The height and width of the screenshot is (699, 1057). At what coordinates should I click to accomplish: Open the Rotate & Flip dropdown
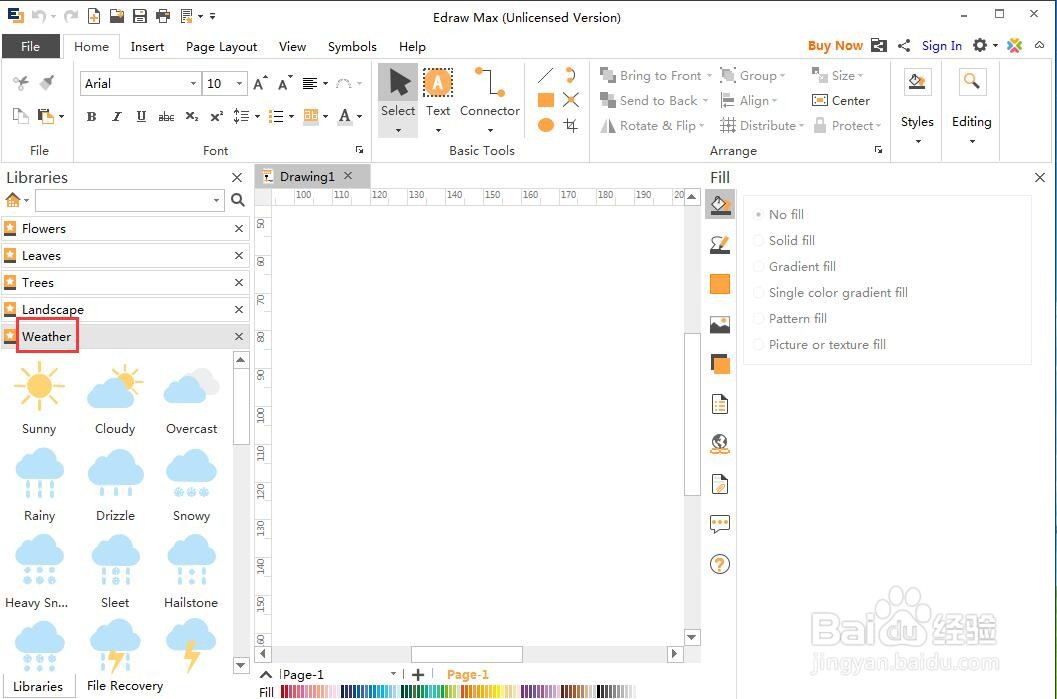tap(702, 126)
